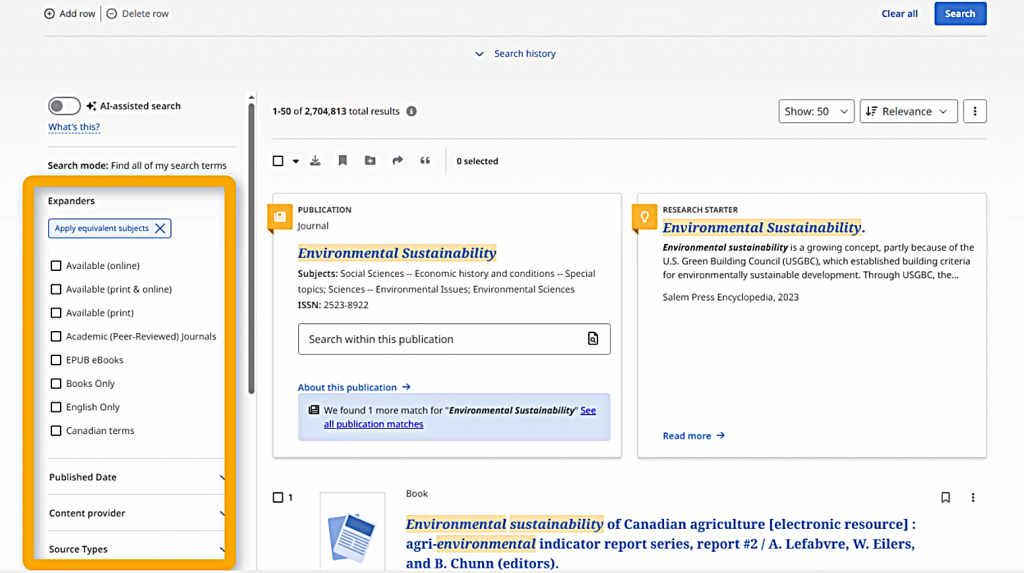The image size is (1024, 573).
Task: Click the blue Search button
Action: [x=960, y=14]
